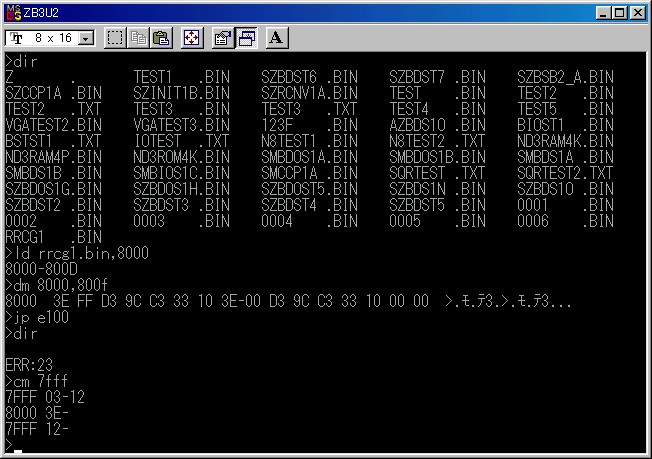The width and height of the screenshot is (652, 459).
Task: Click the blinking cursor at the last prompt
Action: [18, 451]
